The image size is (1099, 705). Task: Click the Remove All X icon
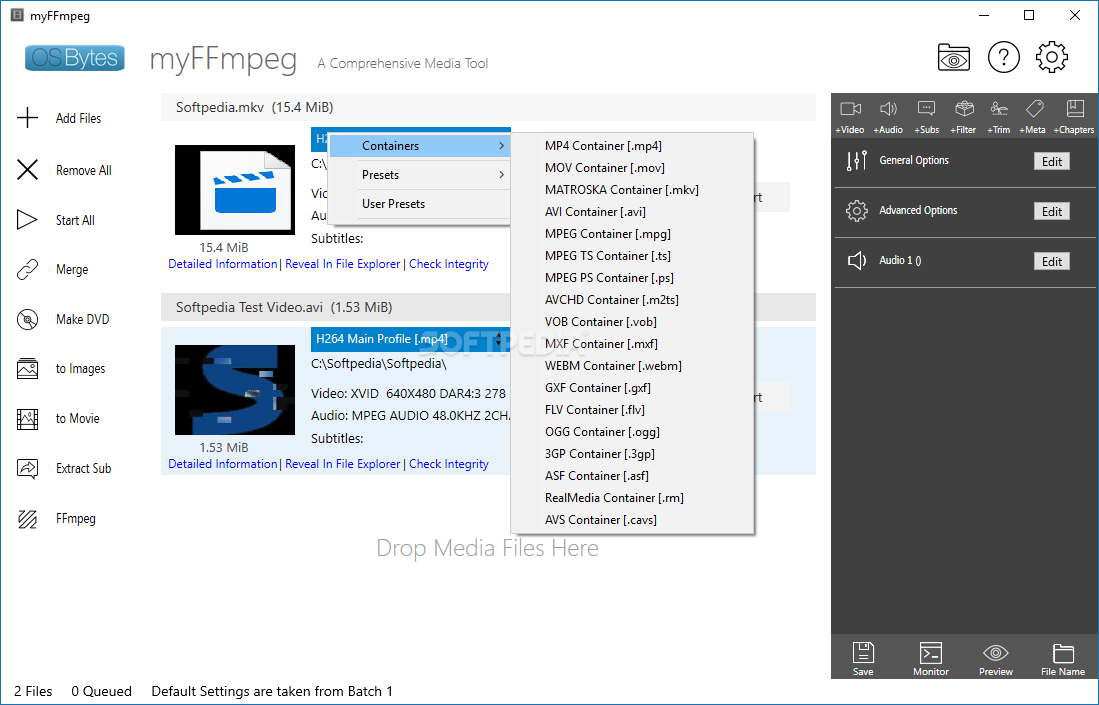(27, 170)
